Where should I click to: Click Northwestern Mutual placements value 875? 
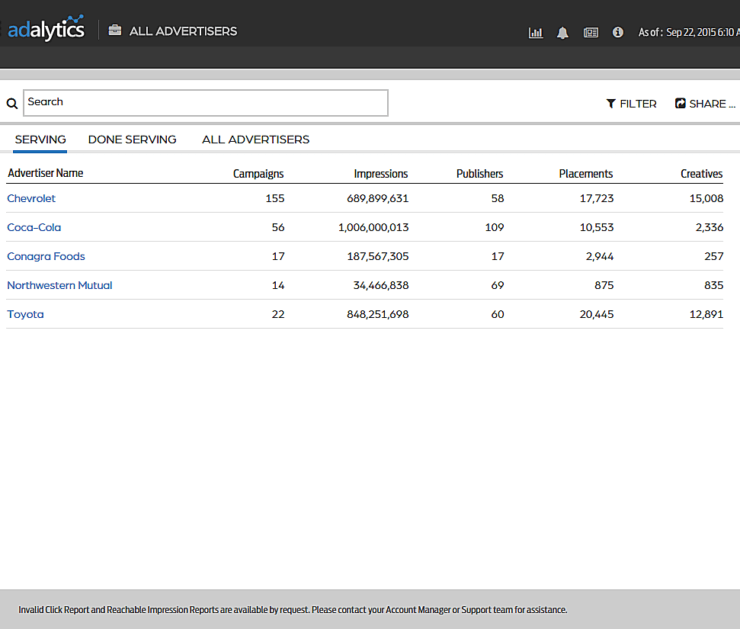point(604,285)
